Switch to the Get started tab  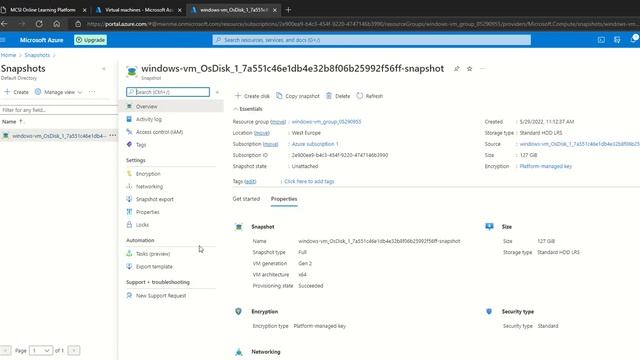point(246,199)
